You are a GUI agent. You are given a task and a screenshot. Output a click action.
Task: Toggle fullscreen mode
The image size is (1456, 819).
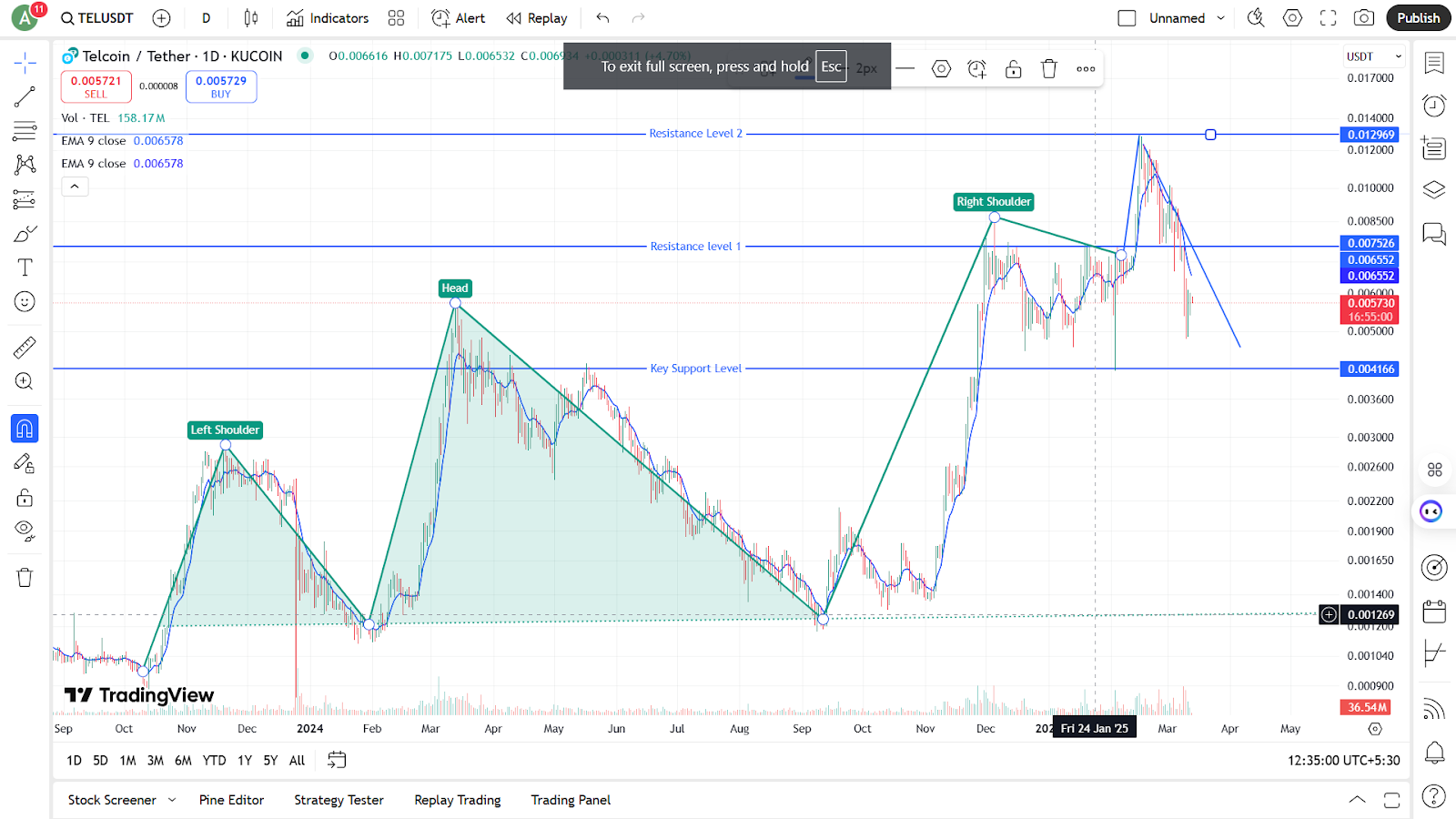[1329, 18]
